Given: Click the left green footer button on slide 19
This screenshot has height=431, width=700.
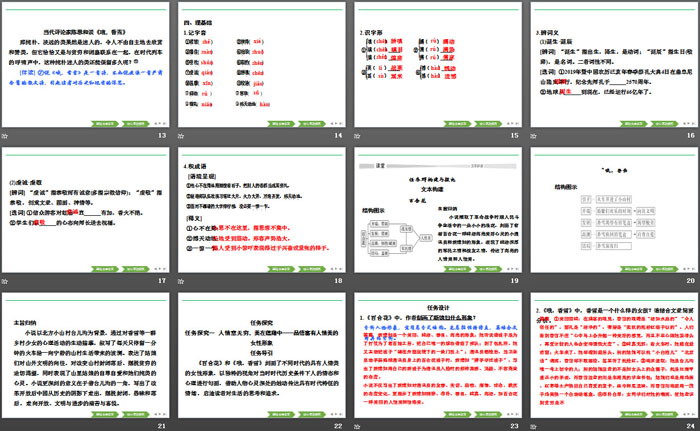Looking at the screenshot, I should (459, 268).
